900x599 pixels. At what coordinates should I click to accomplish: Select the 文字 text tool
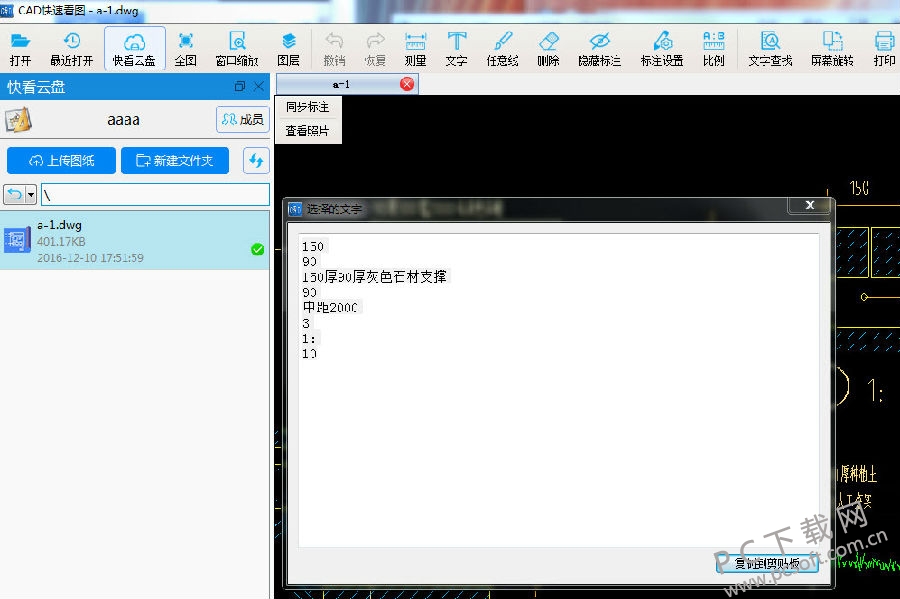456,49
